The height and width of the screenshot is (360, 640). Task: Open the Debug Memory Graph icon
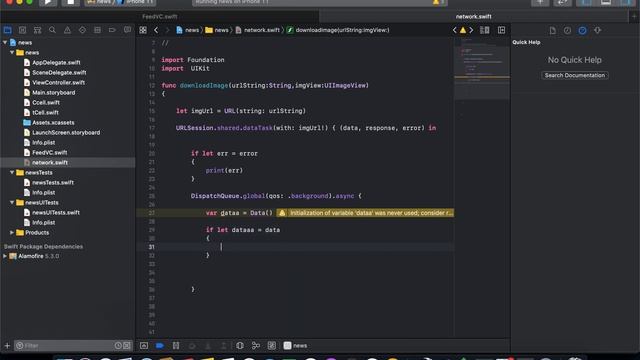[x=256, y=346]
